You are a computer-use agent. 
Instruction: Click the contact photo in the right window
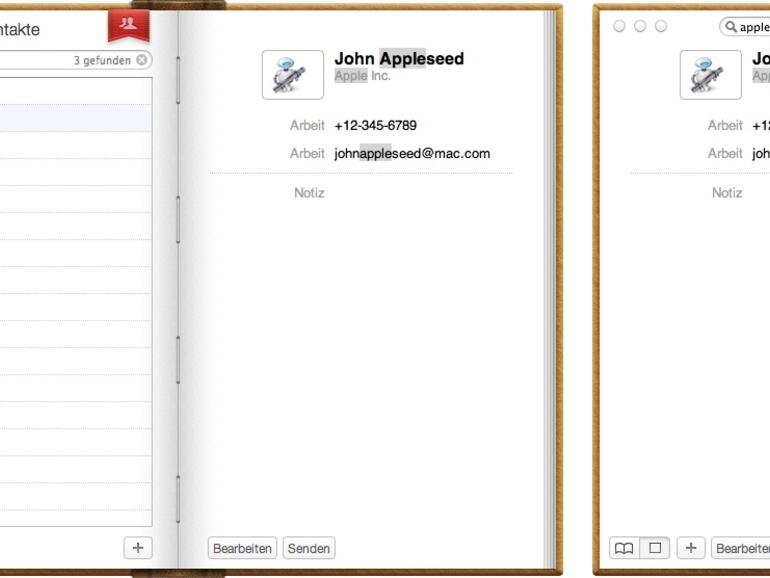711,75
